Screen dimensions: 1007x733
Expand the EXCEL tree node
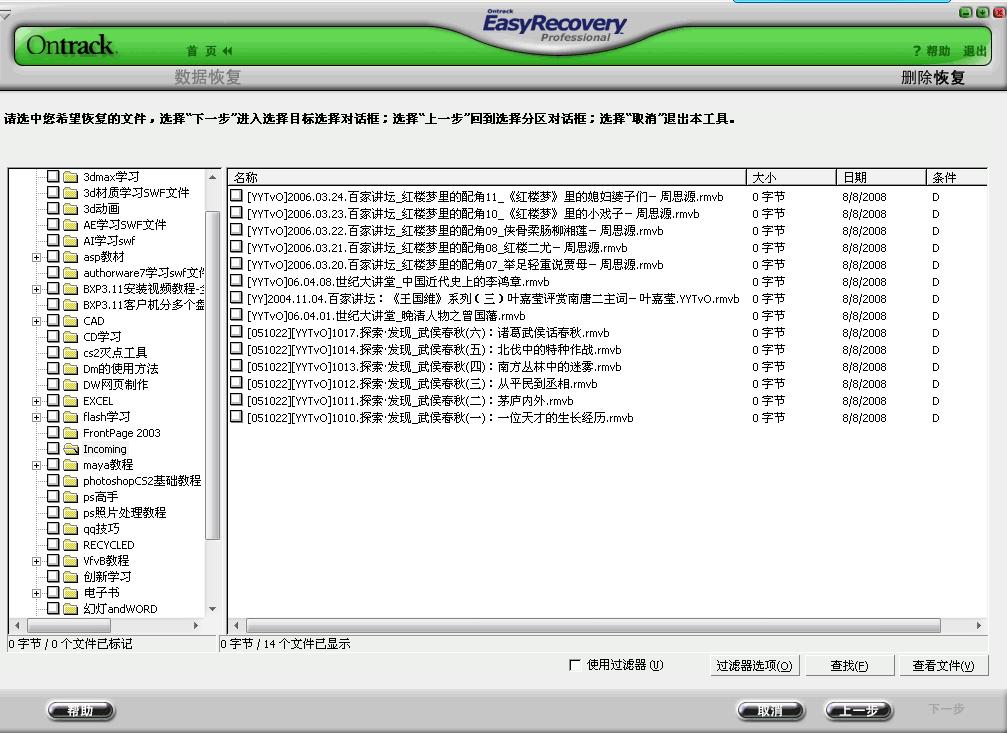click(37, 400)
